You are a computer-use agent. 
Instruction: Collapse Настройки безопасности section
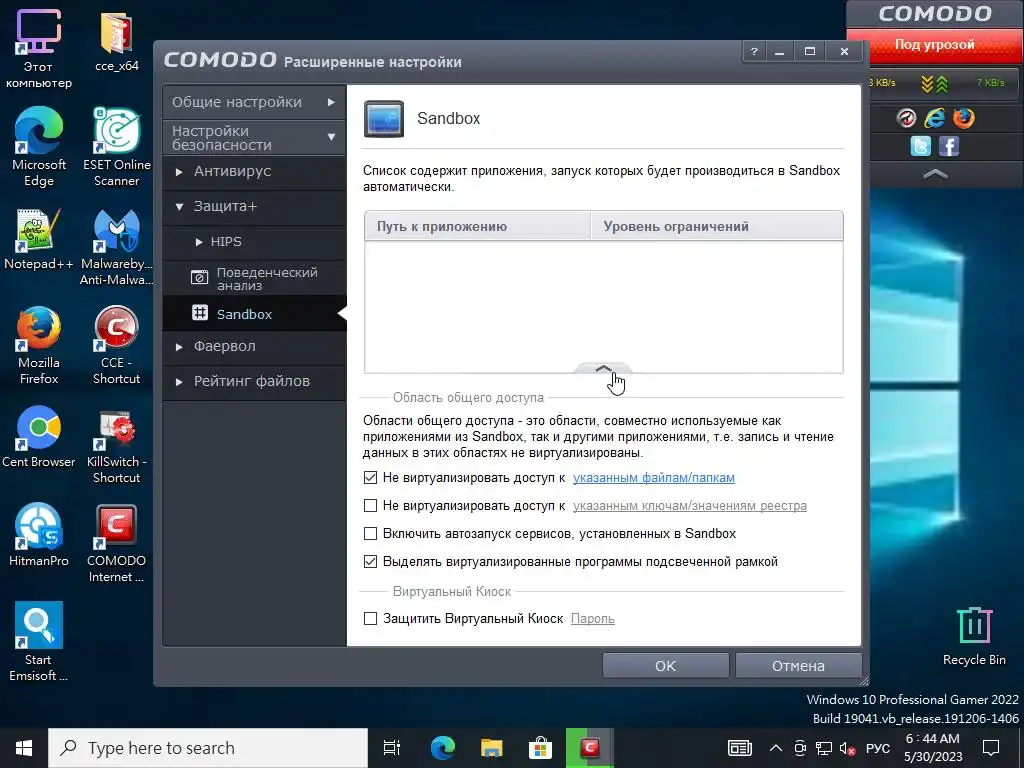click(254, 137)
